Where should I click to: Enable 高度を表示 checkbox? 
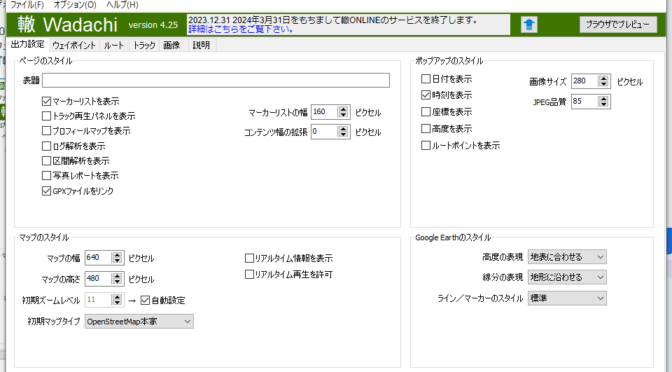426,129
